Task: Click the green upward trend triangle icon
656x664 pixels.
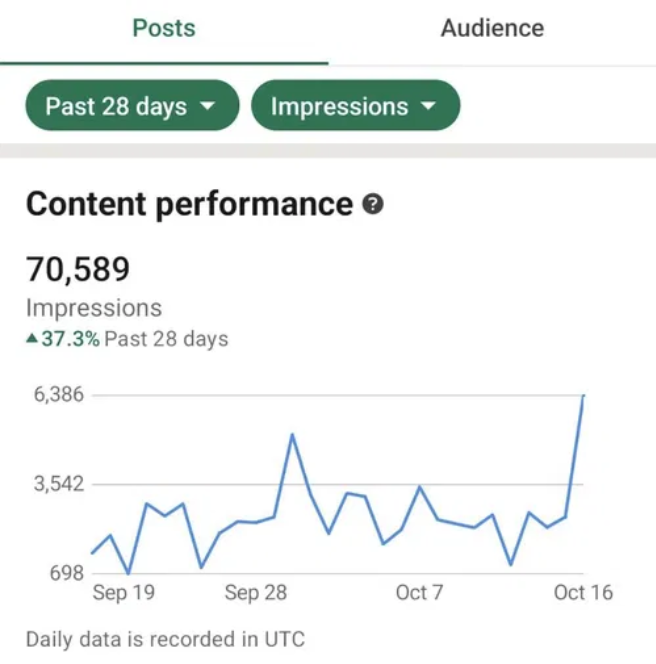Action: 32,339
